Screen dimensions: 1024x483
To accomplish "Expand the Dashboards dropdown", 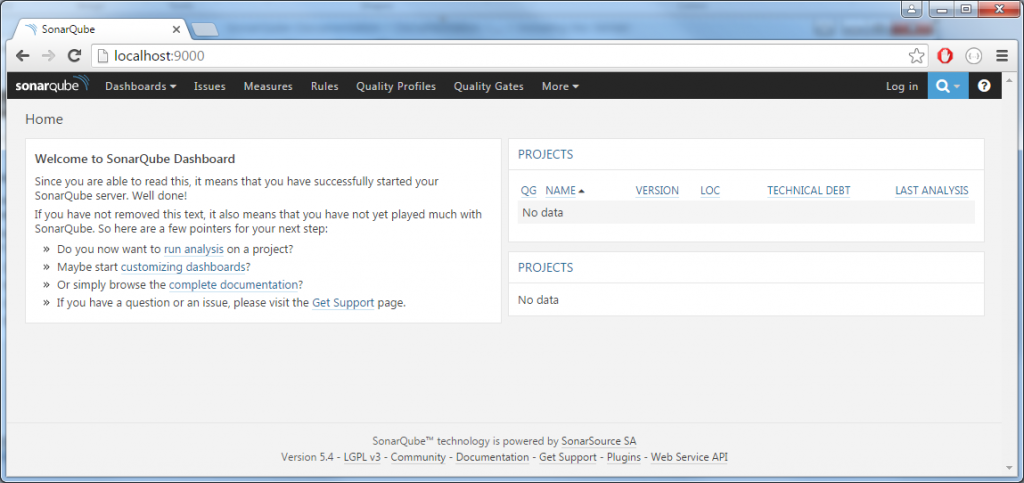I will click(x=140, y=86).
